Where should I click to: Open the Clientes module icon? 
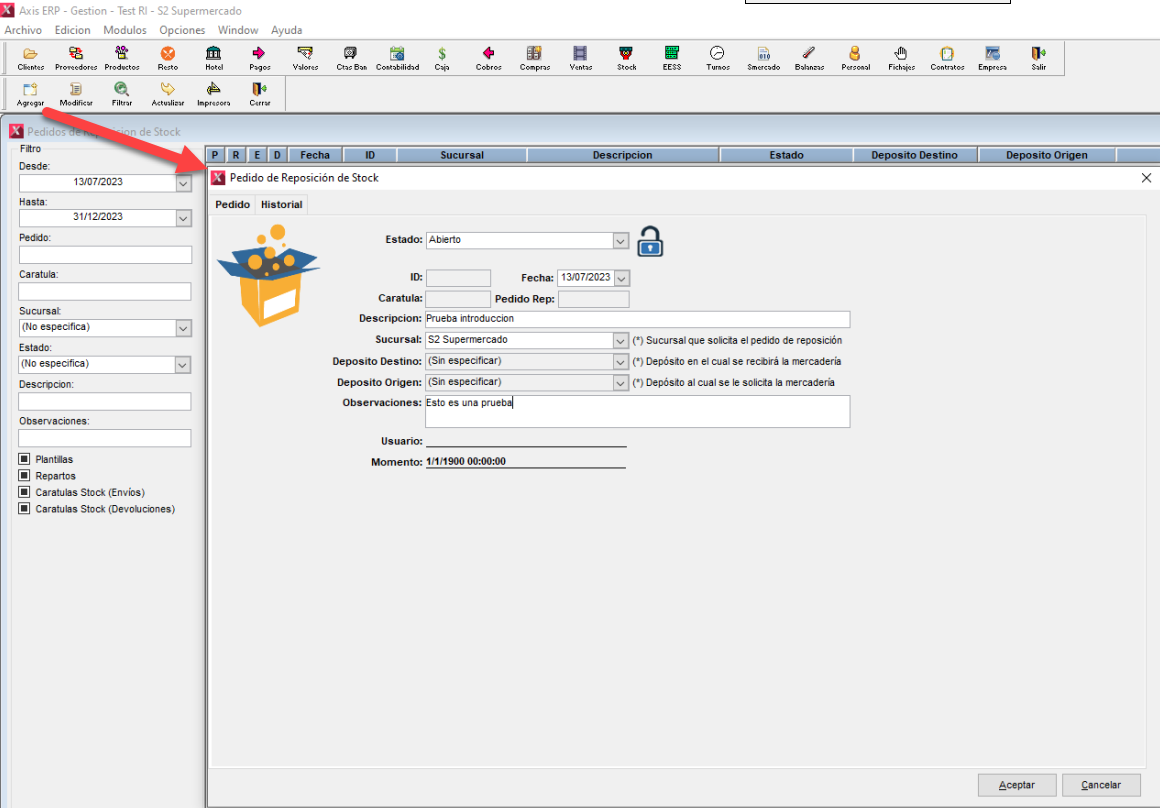coord(30,58)
